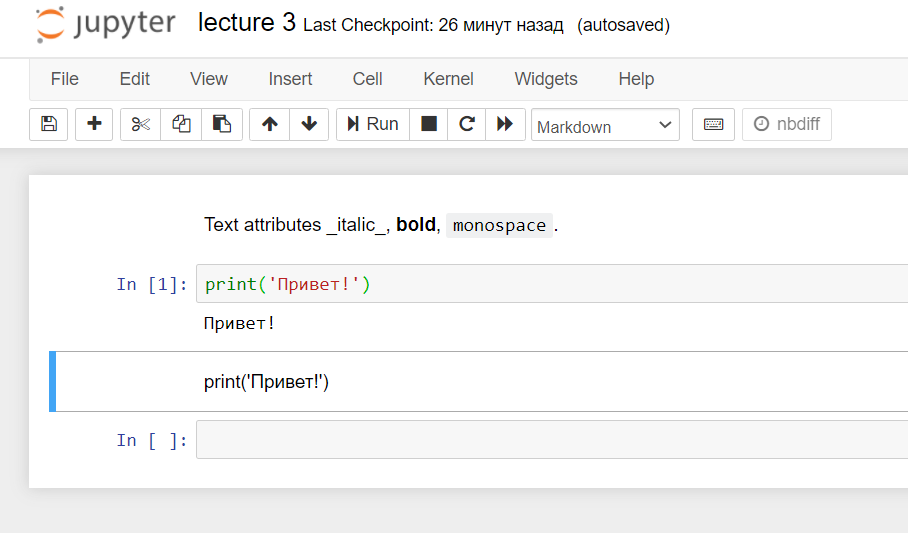Viewport: 908px width, 533px height.
Task: Open the File menu
Action: [64, 79]
